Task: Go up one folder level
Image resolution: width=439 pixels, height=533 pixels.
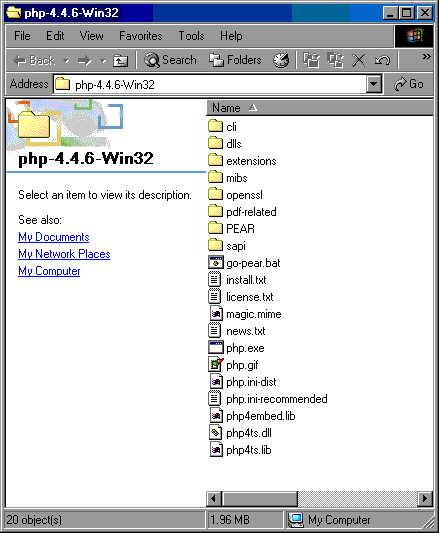Action: (x=120, y=61)
